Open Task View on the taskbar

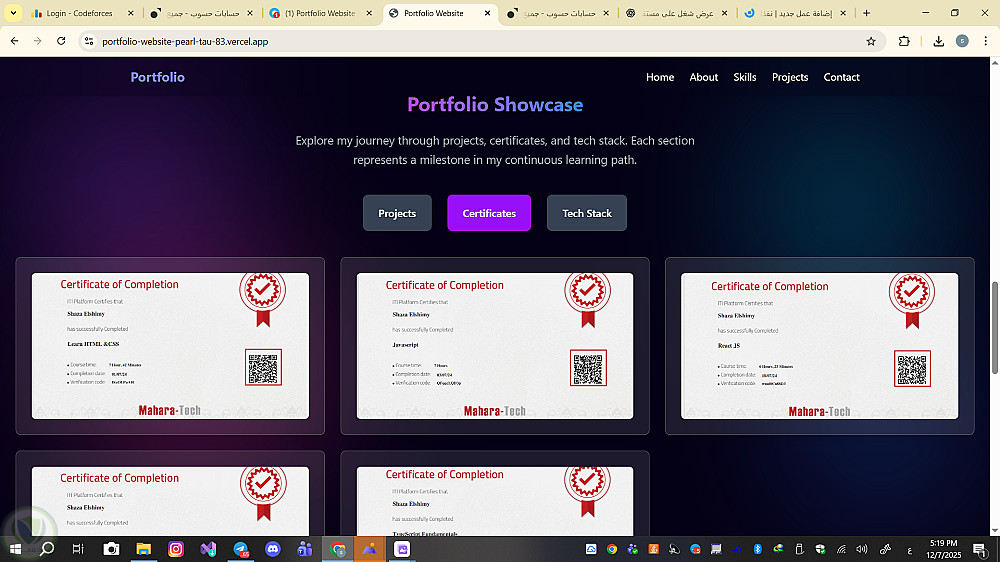78,549
